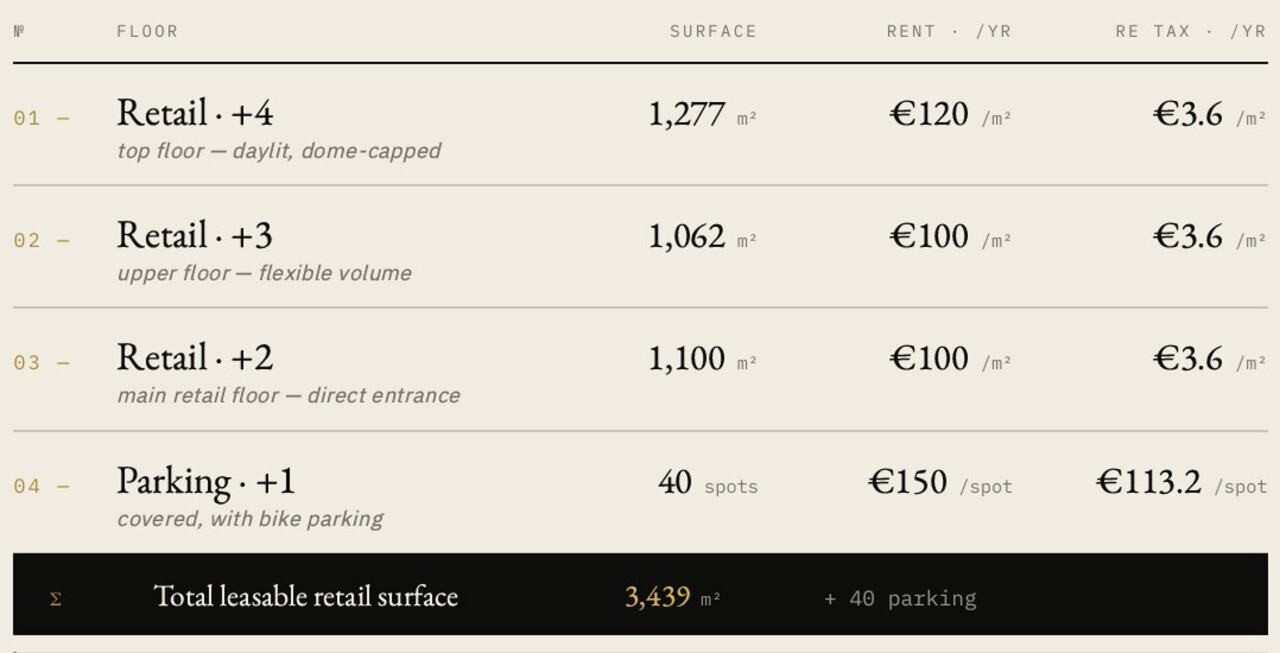
Task: Click the FLOOR column header
Action: coord(147,31)
